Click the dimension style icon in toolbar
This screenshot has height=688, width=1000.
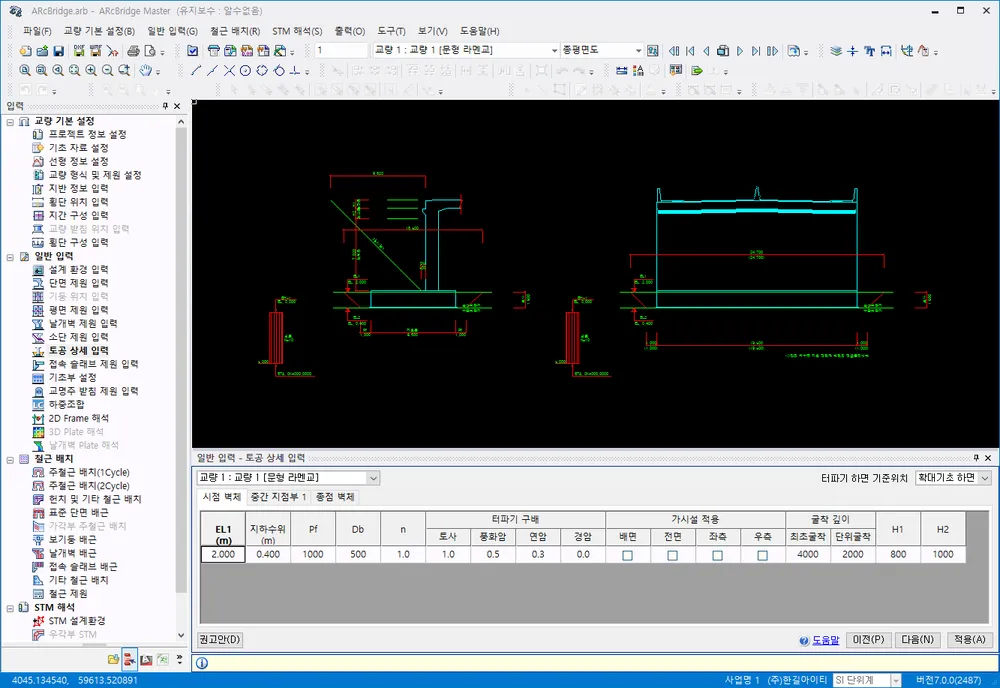click(886, 51)
